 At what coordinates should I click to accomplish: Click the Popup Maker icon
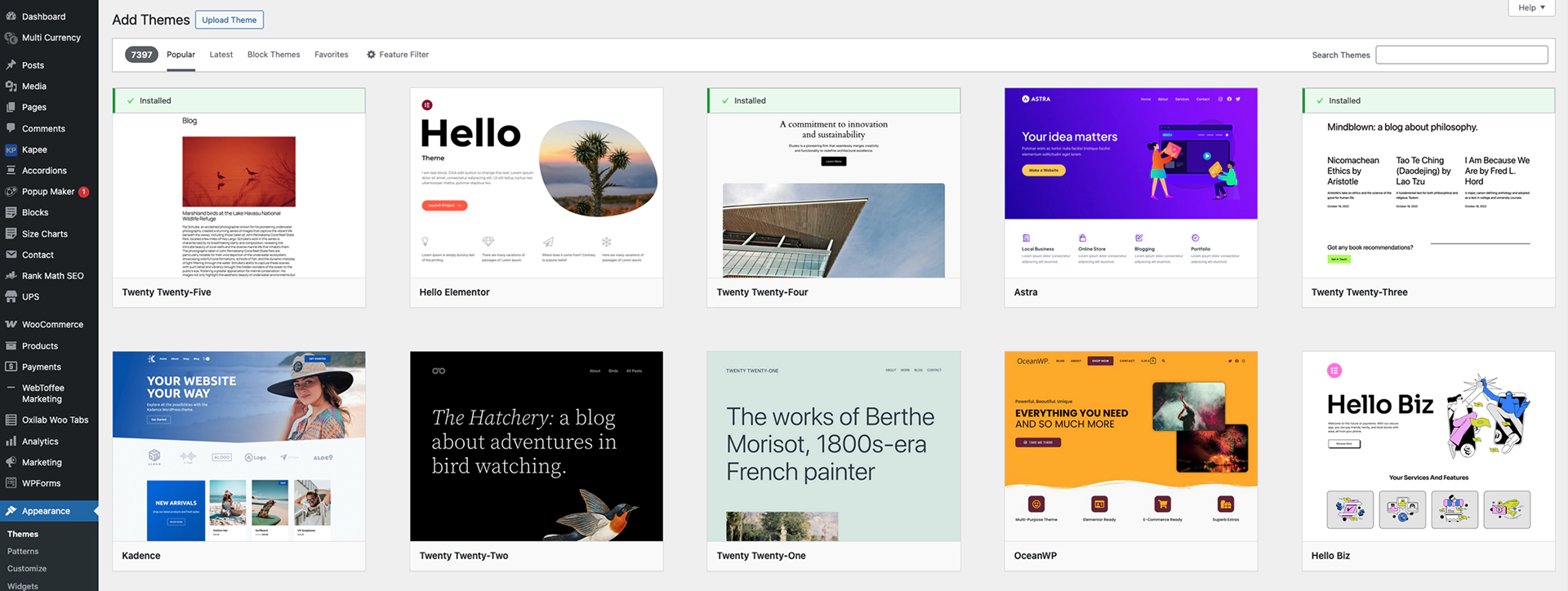(11, 192)
